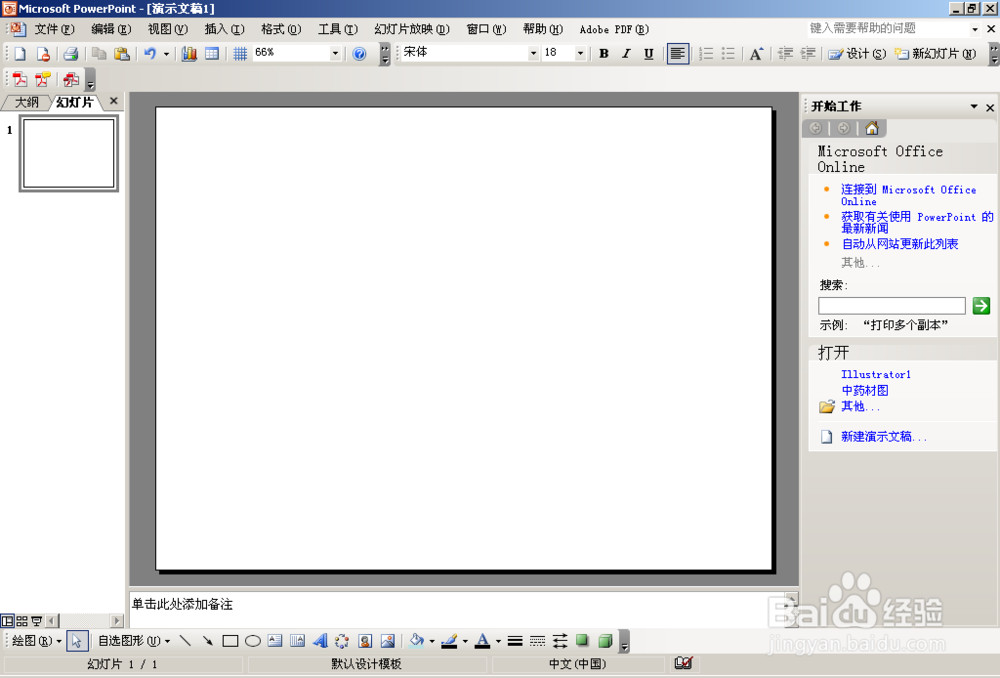Toggle italic formatting
Viewport: 1000px width, 678px height.
click(625, 53)
